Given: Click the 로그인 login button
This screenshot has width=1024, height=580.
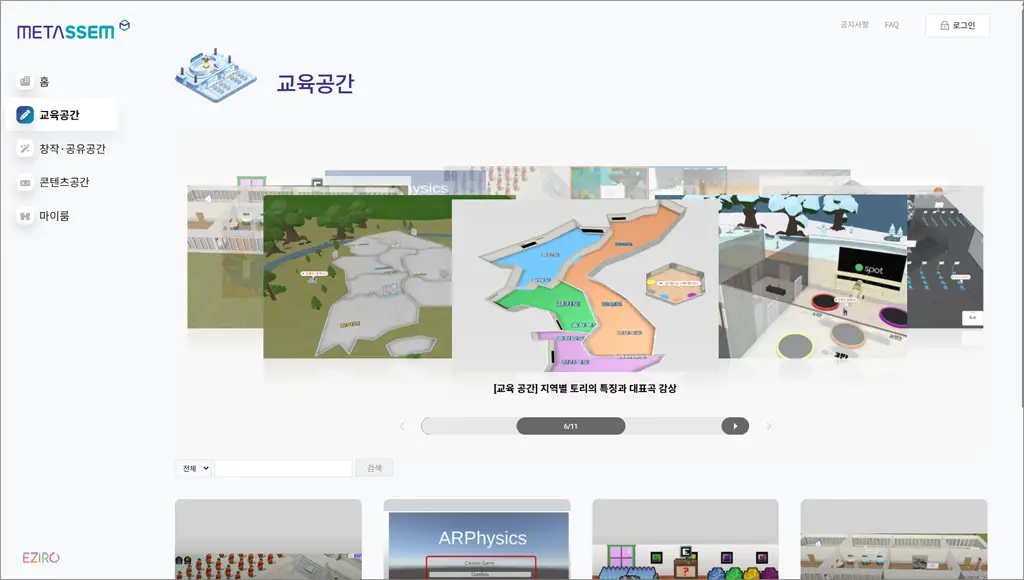Looking at the screenshot, I should point(956,25).
